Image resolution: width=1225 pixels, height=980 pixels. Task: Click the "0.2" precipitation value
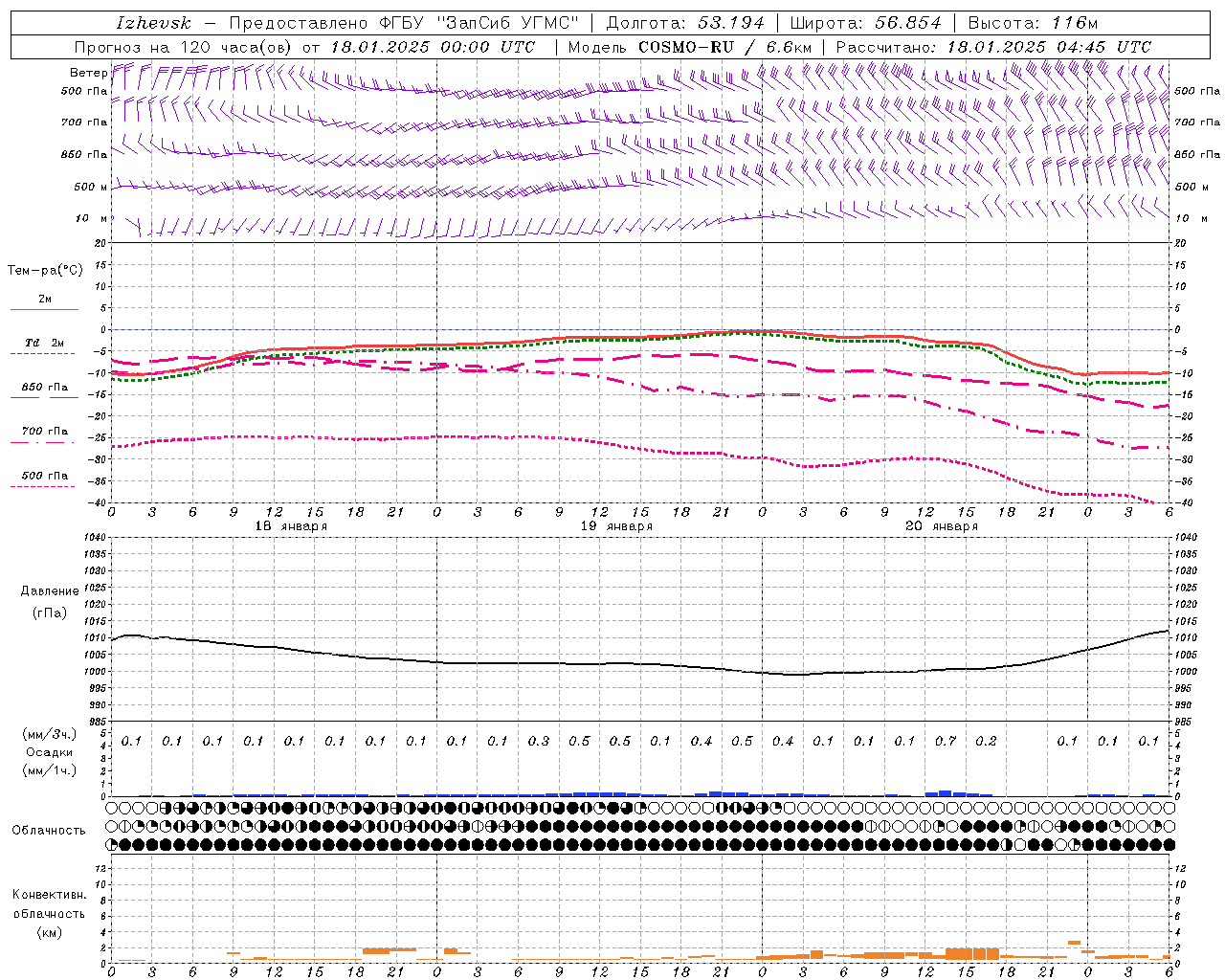pyautogui.click(x=986, y=742)
